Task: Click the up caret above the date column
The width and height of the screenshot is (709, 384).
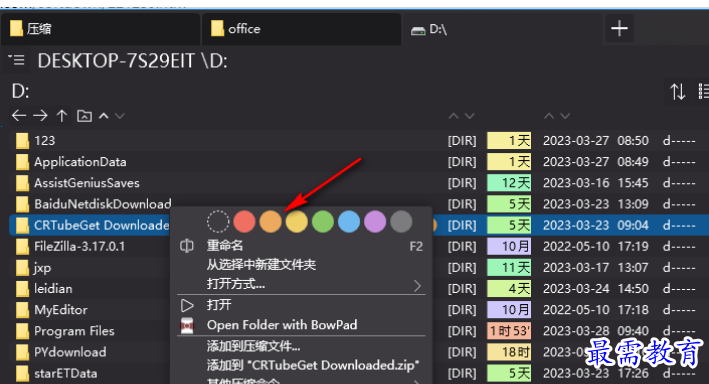Action: click(x=549, y=116)
